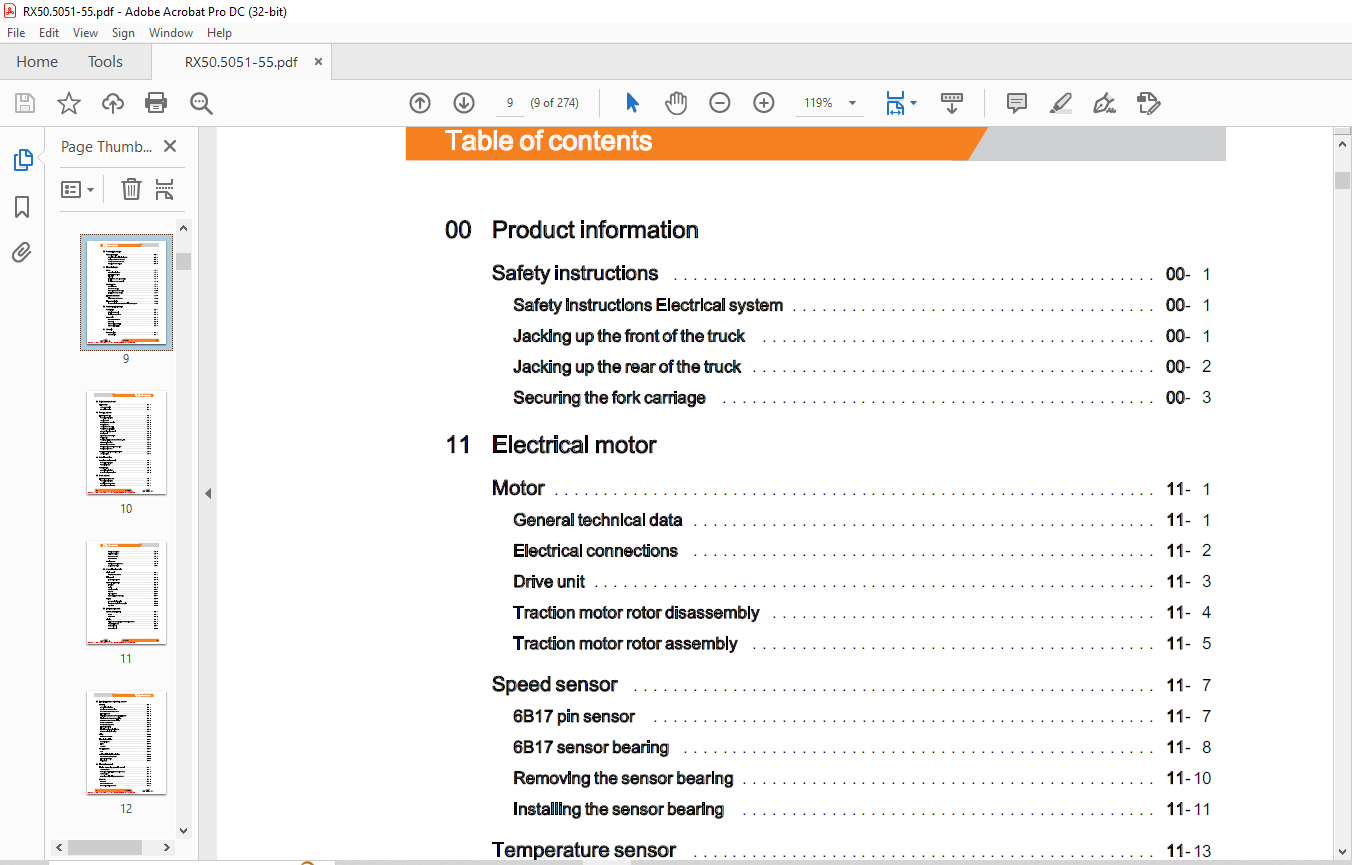Select page 11 thumbnail

click(126, 593)
